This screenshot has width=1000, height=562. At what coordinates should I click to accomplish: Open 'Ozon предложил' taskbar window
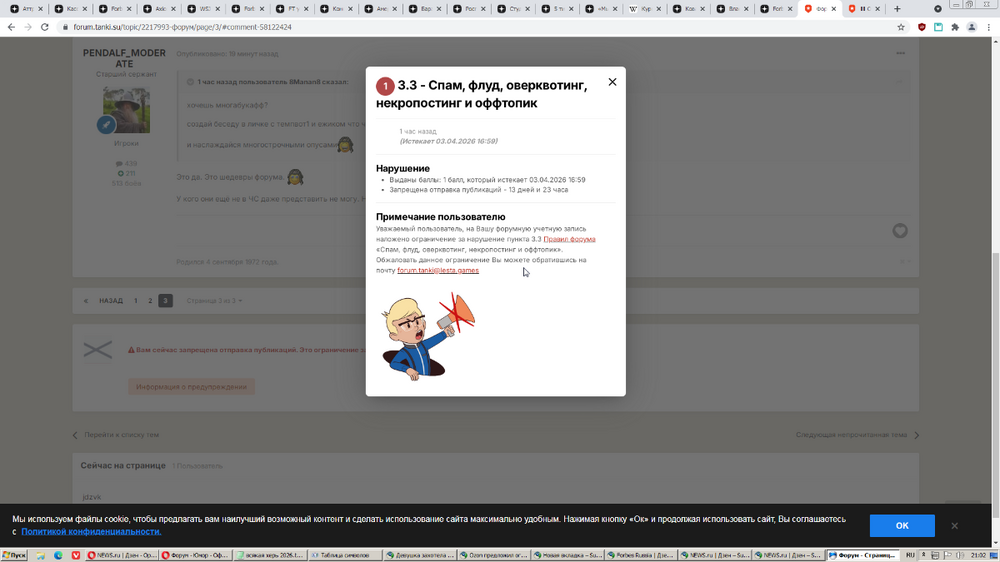tap(492, 556)
